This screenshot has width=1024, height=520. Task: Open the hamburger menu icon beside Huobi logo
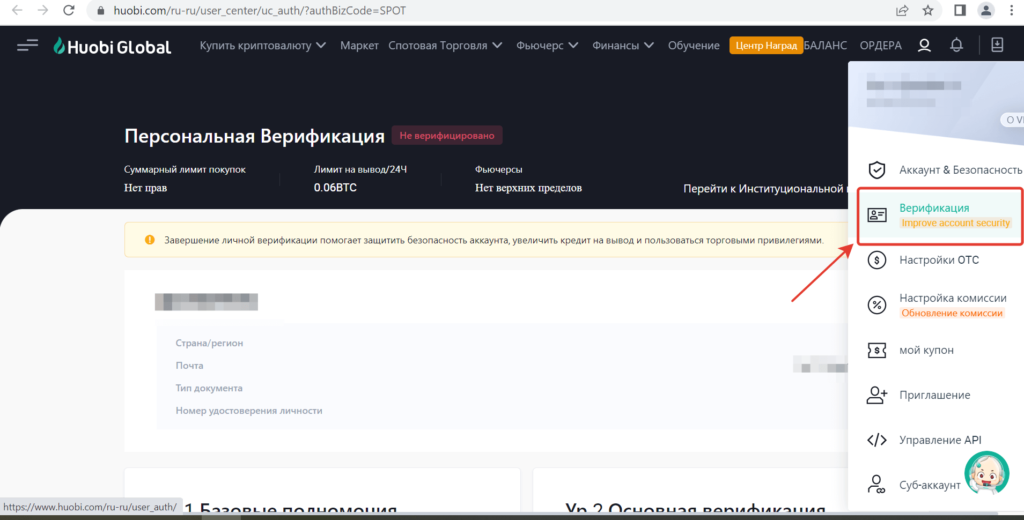click(x=27, y=46)
